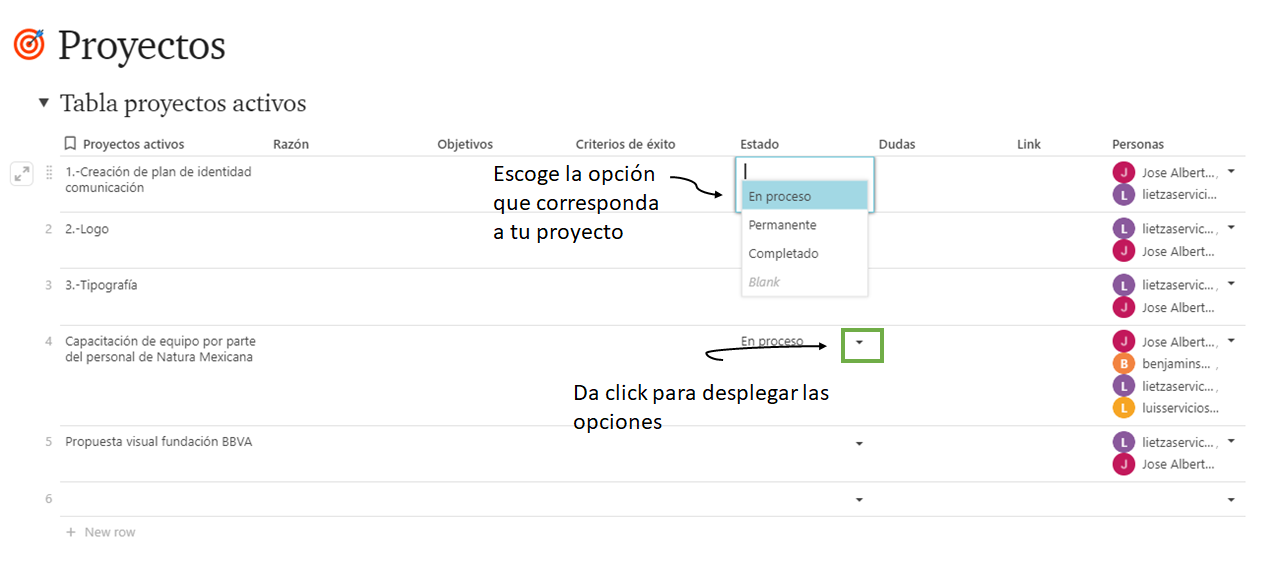Open the green-highlighted Estado dropdown arrow

point(860,343)
